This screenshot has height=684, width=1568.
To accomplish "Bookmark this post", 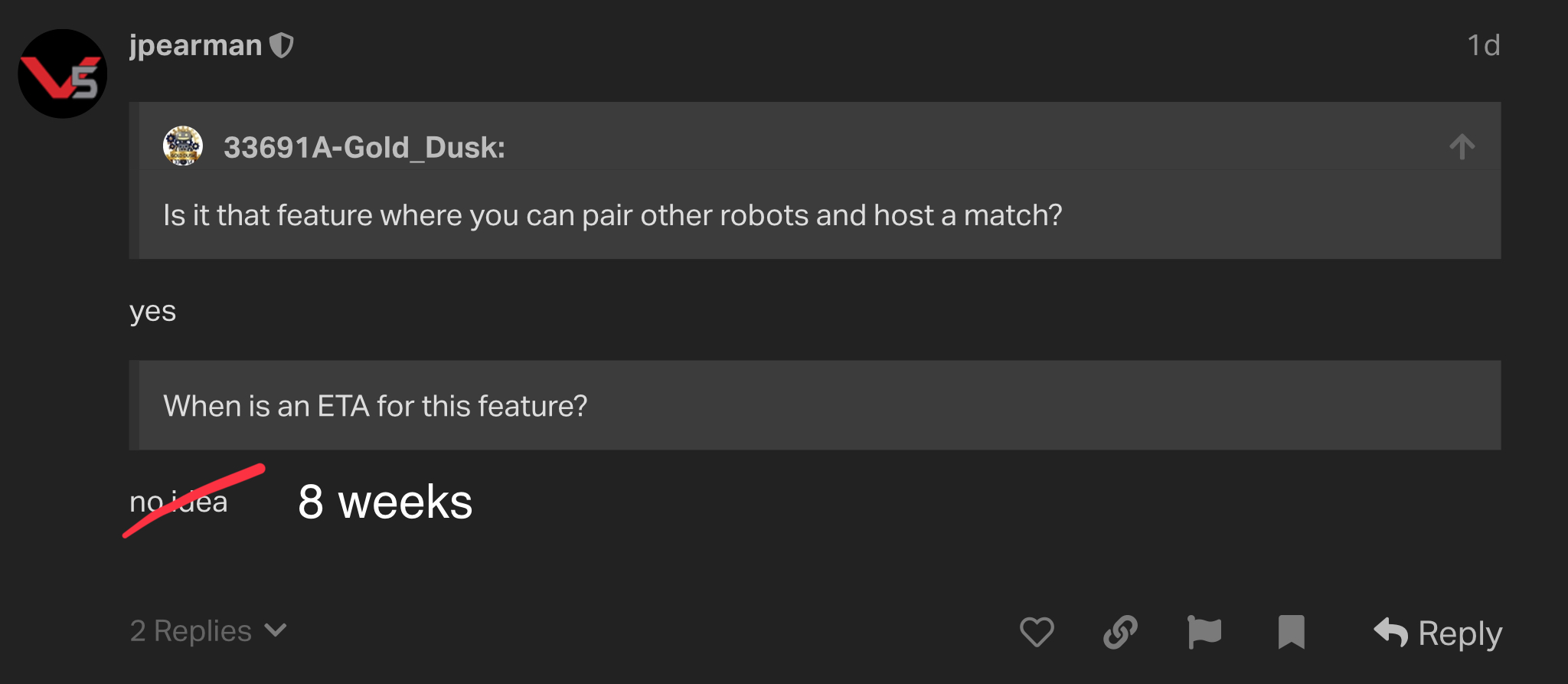I will (x=1291, y=632).
